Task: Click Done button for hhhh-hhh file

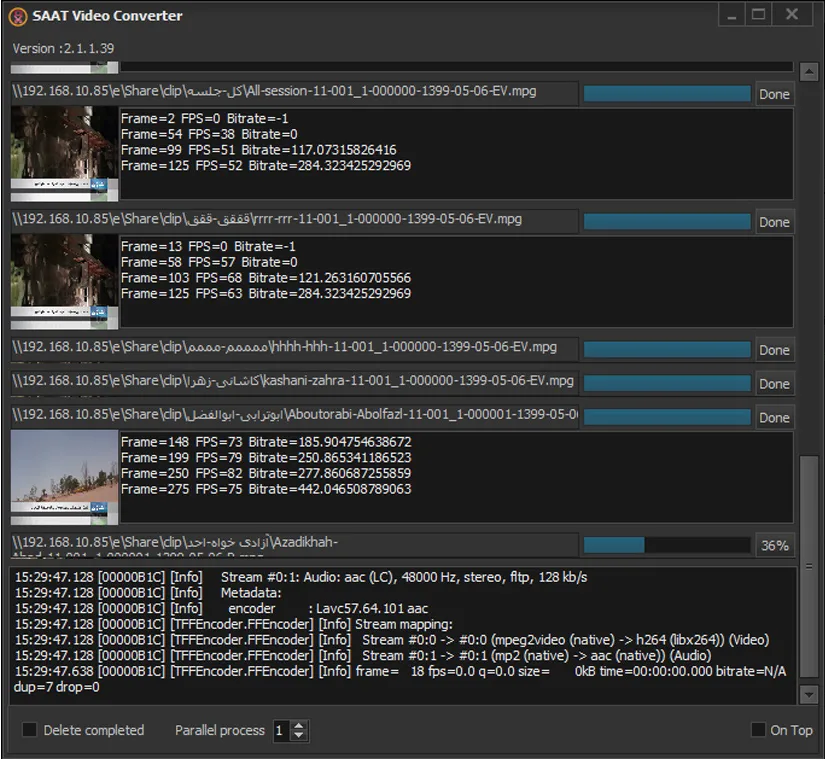Action: click(x=774, y=350)
